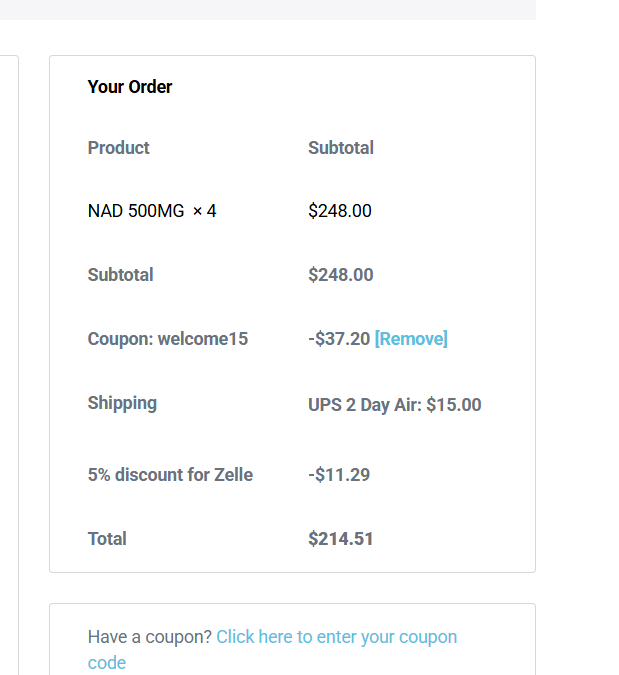Click the $248.00 amount in the Subtotal row

click(x=340, y=275)
